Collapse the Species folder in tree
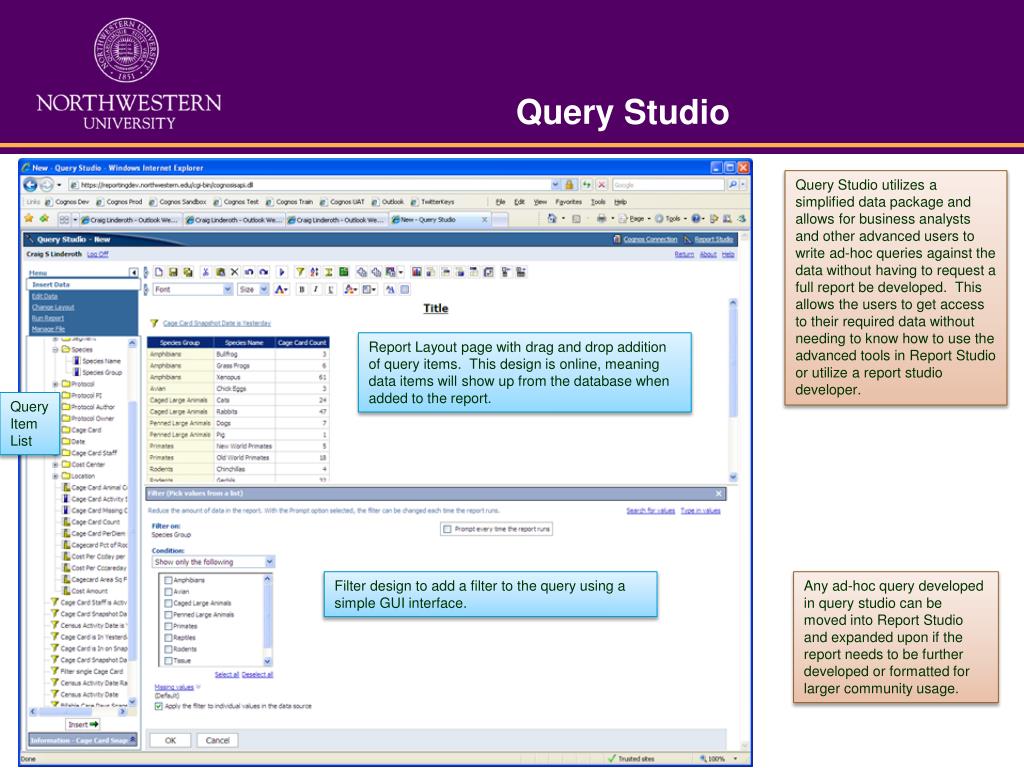This screenshot has height=768, width=1024. [56, 349]
